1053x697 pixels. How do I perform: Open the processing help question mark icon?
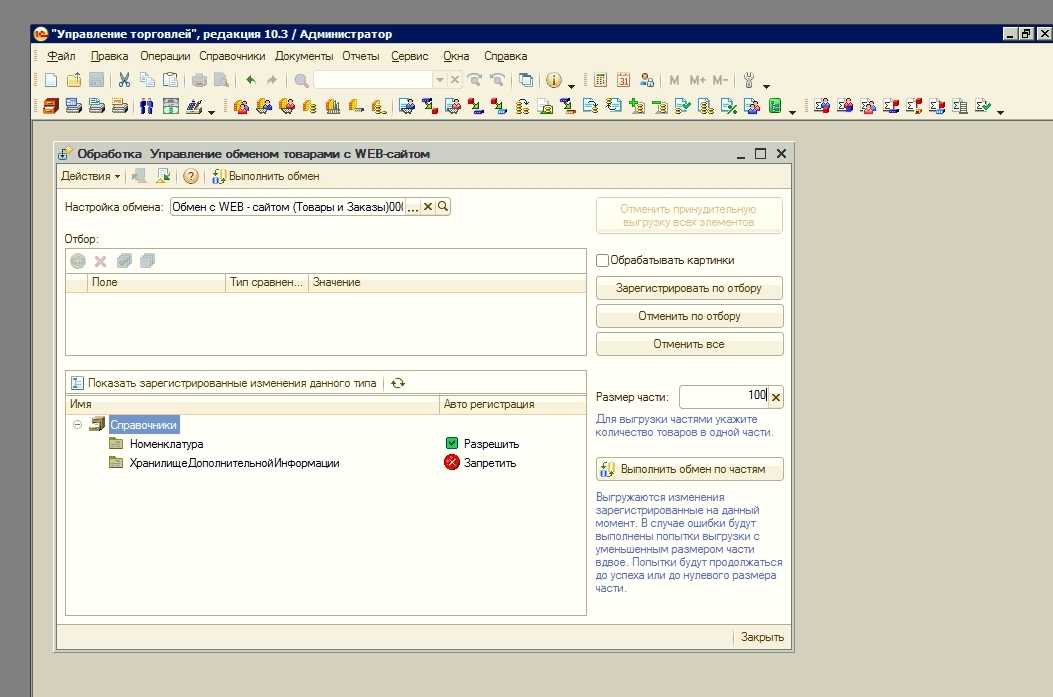[x=191, y=176]
